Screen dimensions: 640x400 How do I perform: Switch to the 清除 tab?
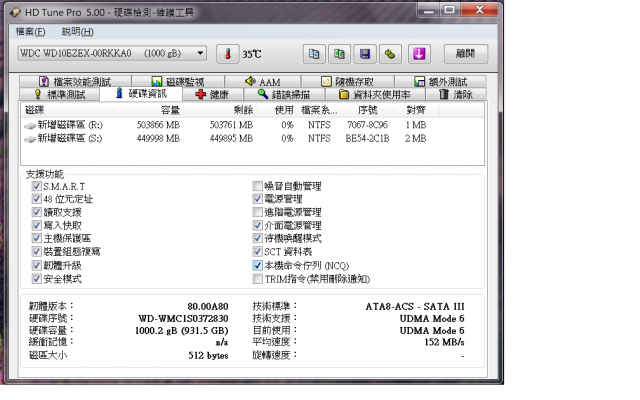(x=456, y=95)
